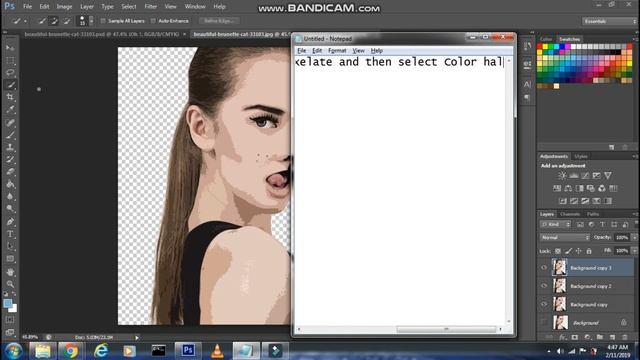This screenshot has width=640, height=360.
Task: Add a Brightness/Contrast adjustment
Action: pos(562,176)
